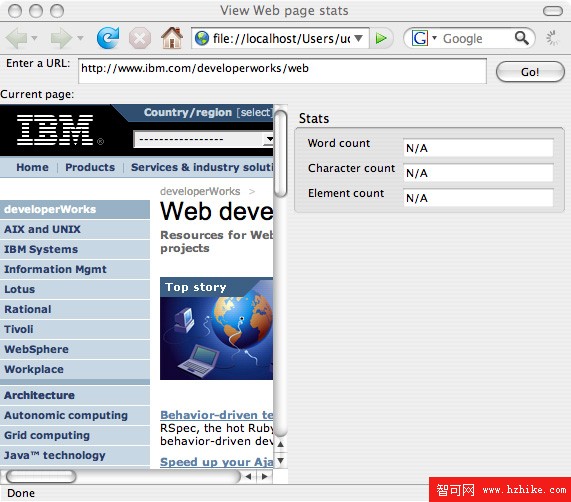Click the developerWorks breadcrumb link

200,191
